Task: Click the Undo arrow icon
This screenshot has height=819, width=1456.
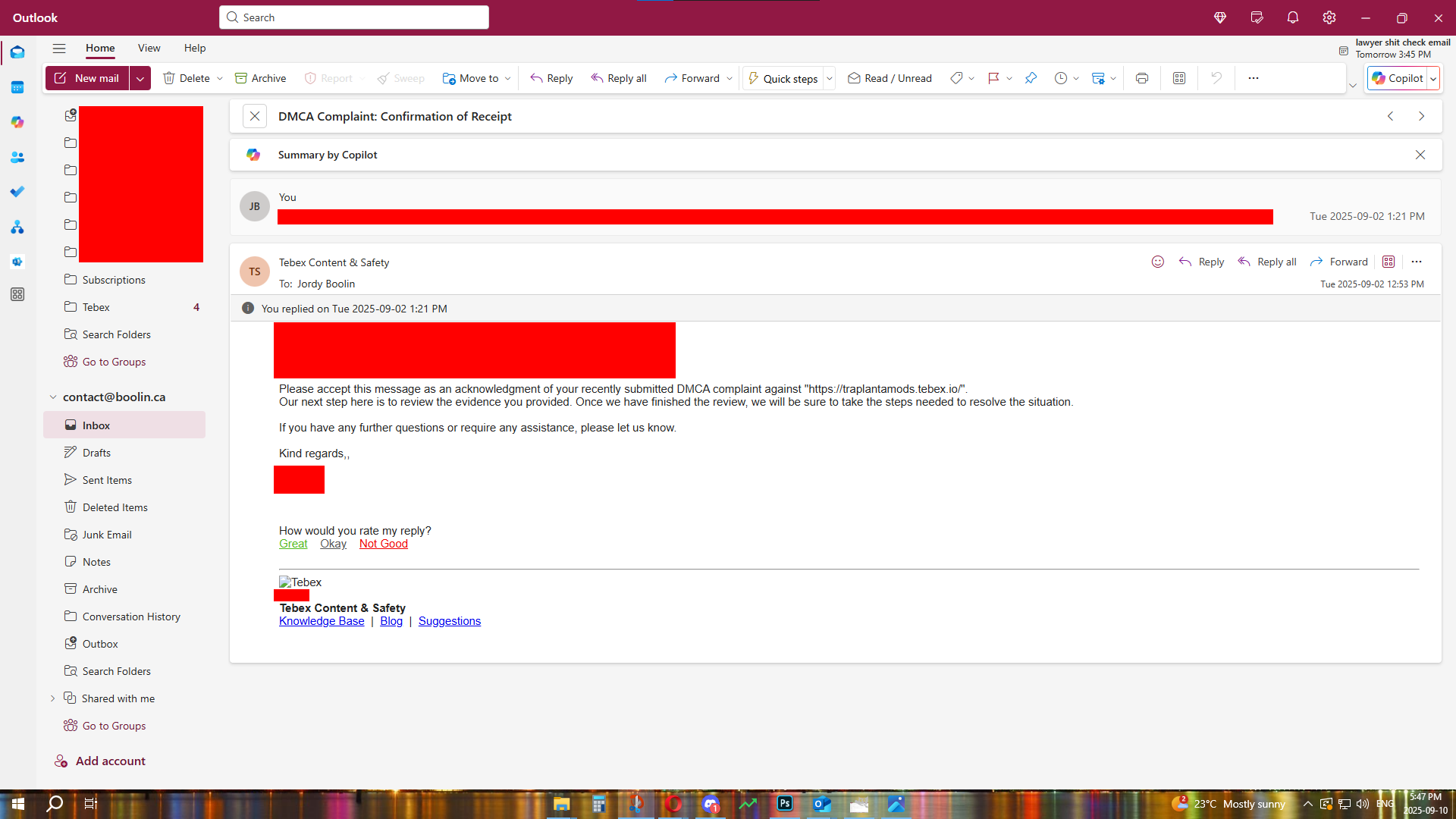Action: pos(1216,78)
